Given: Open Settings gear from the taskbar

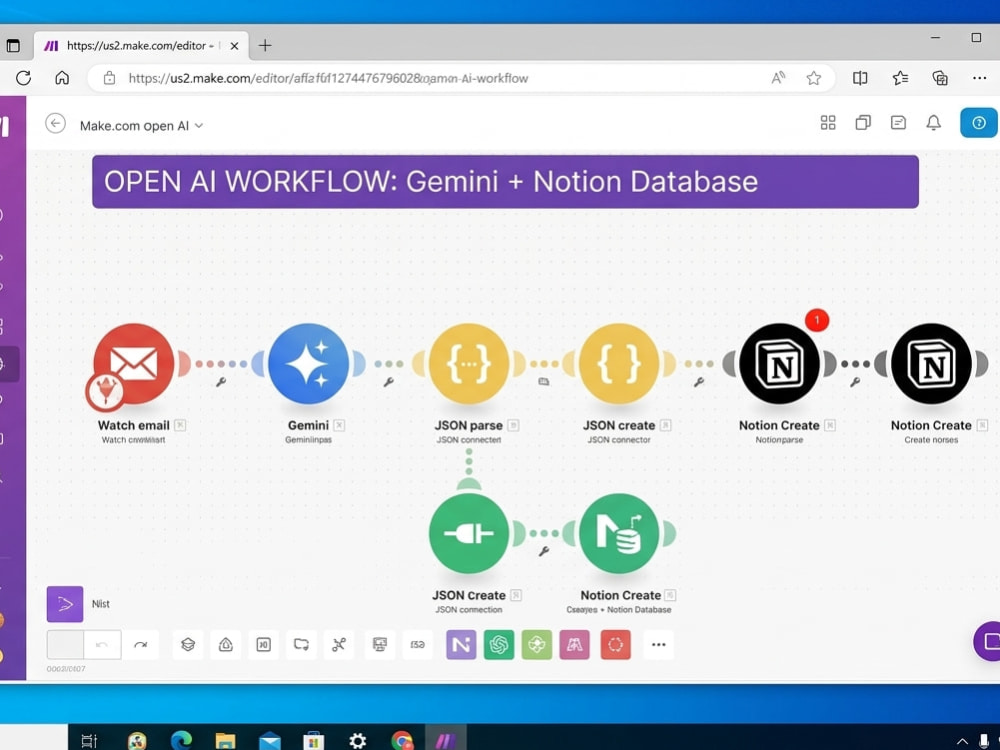Looking at the screenshot, I should (x=358, y=740).
